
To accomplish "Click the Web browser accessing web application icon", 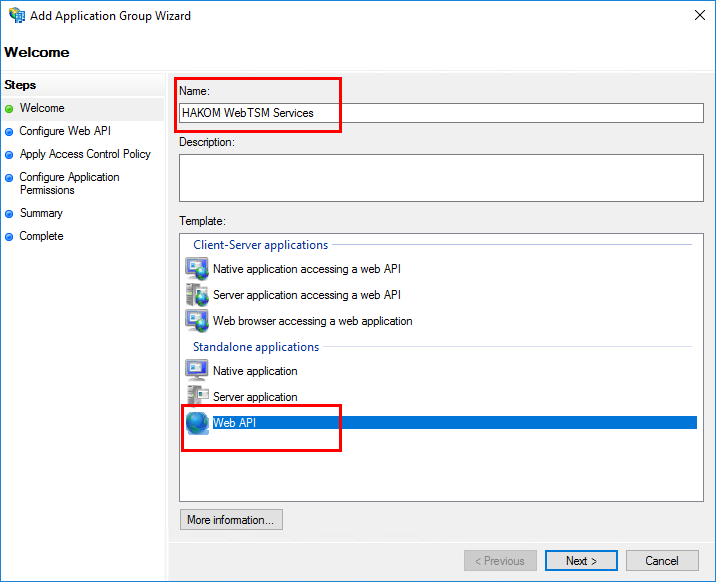I will pos(196,321).
